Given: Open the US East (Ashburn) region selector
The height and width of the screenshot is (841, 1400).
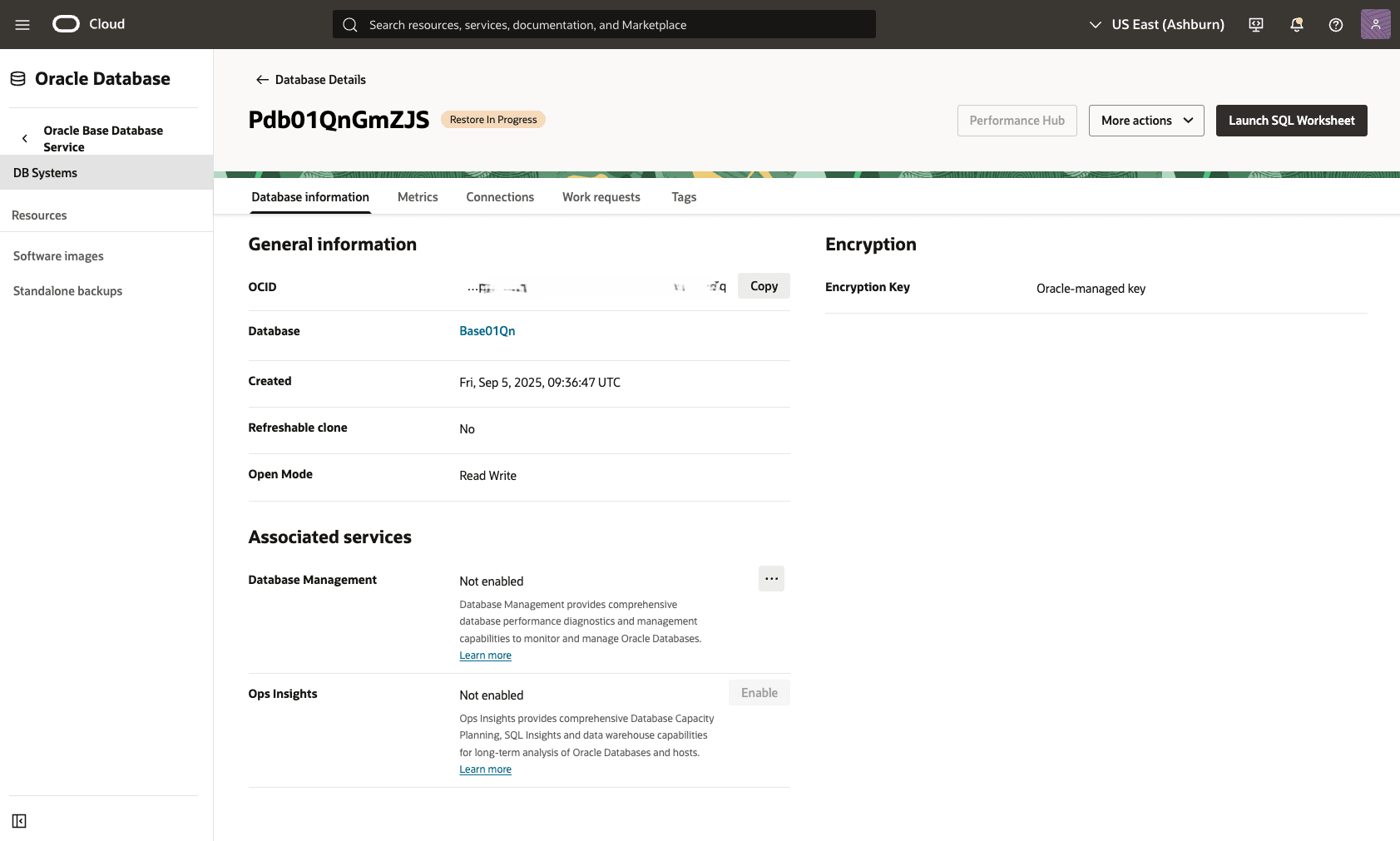Looking at the screenshot, I should (1156, 24).
